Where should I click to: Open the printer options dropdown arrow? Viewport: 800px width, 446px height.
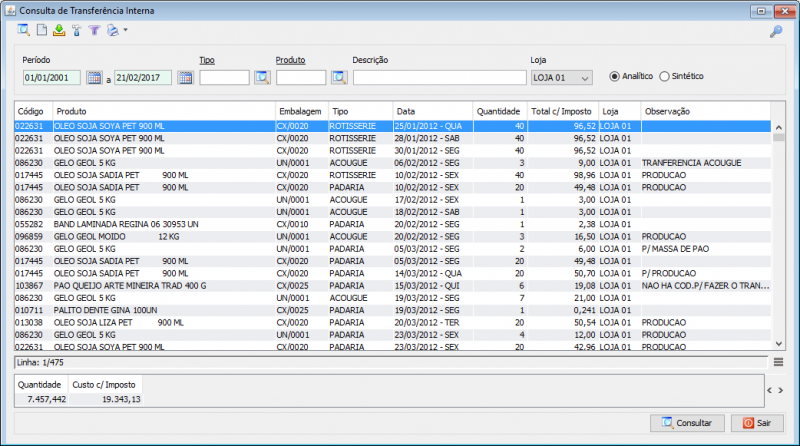tap(126, 30)
